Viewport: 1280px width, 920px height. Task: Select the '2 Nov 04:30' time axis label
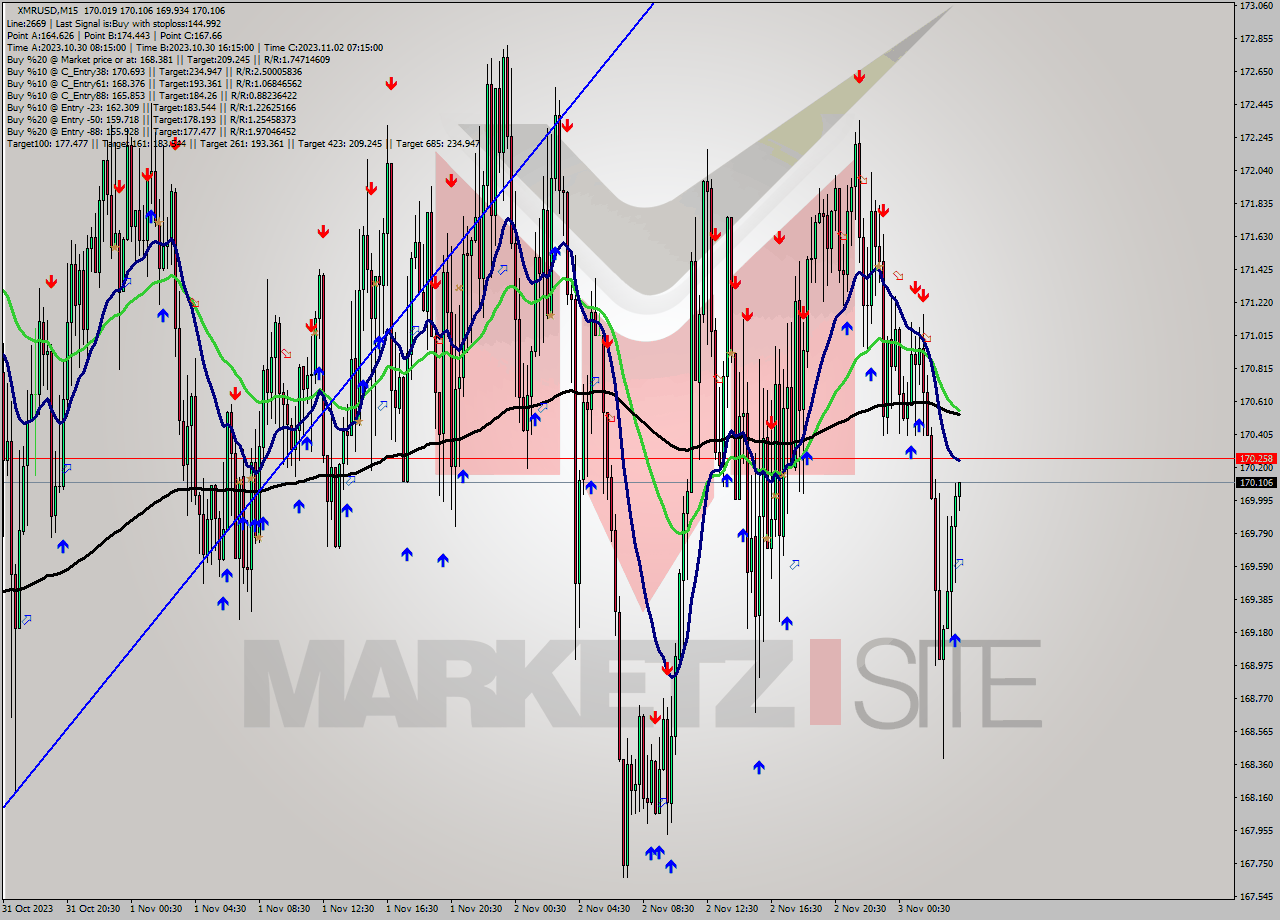pos(604,909)
